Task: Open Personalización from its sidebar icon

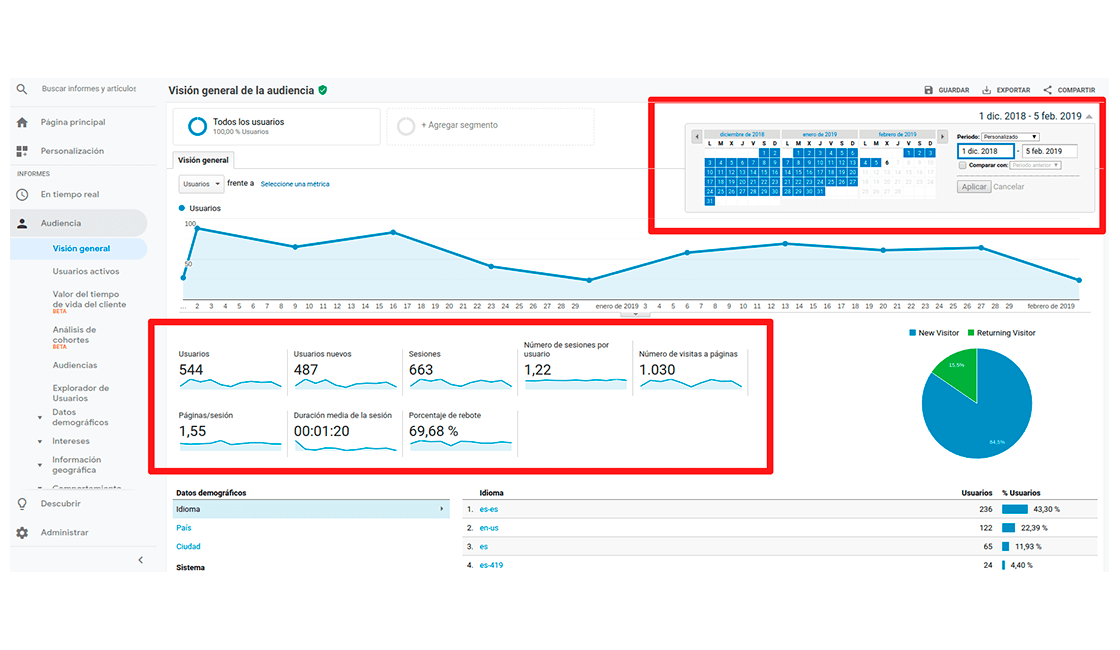Action: (x=22, y=150)
